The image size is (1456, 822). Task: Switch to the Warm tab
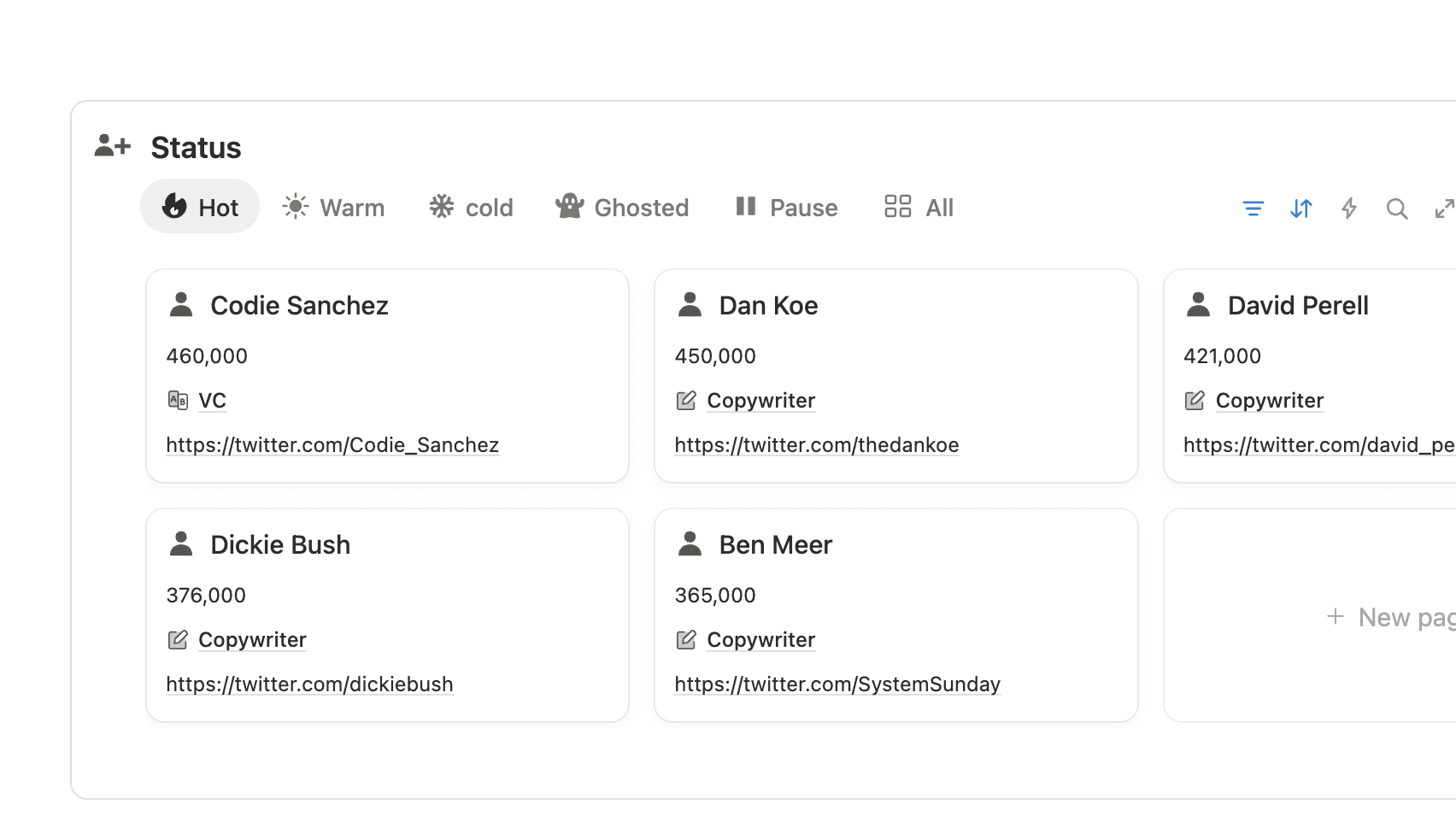(x=334, y=207)
